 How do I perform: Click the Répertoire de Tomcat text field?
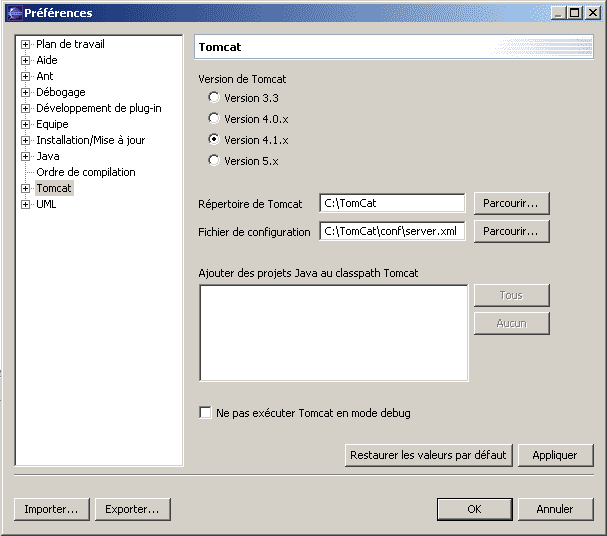coord(392,203)
